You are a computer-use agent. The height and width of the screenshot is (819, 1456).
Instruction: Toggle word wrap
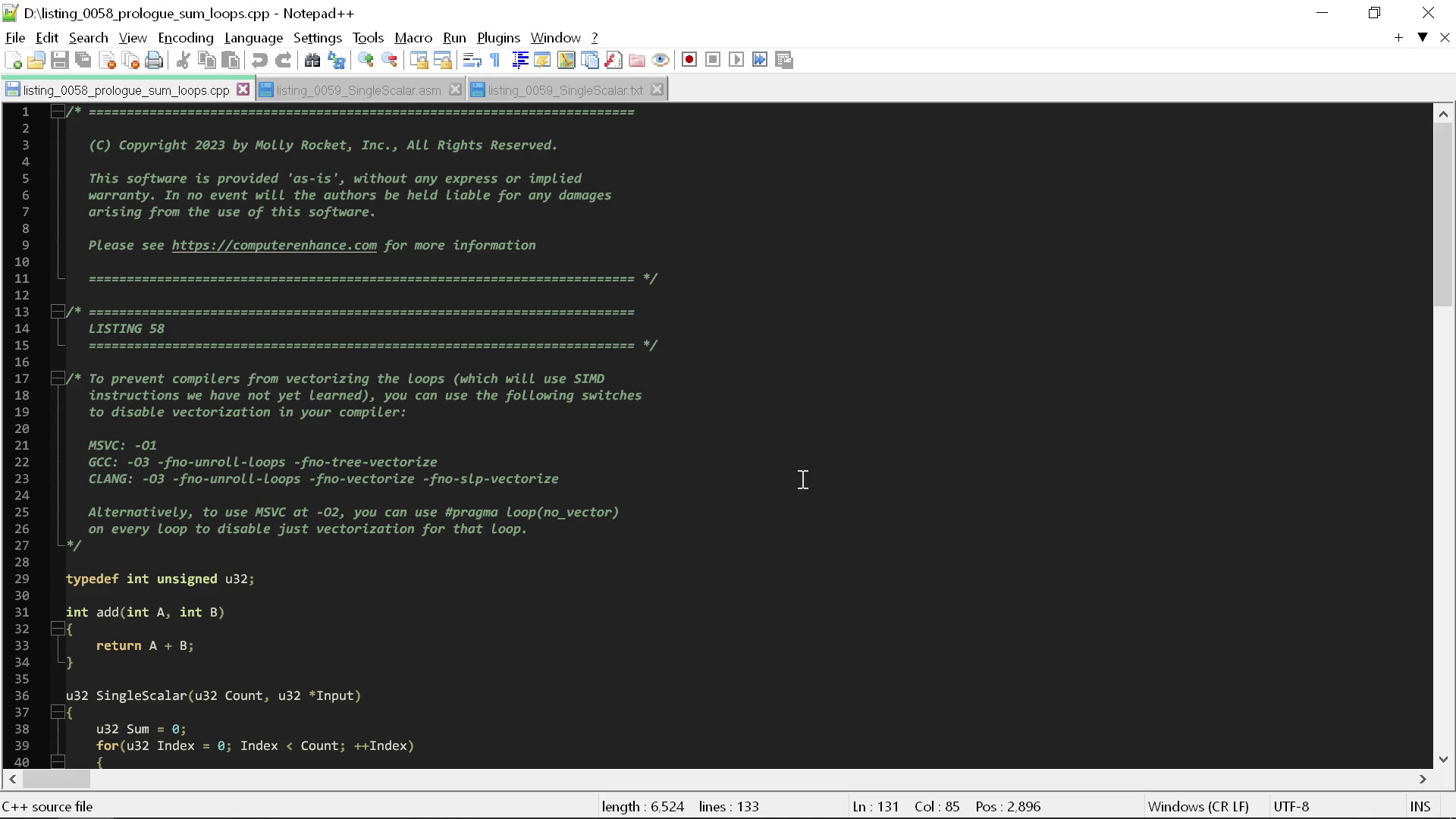[x=472, y=60]
